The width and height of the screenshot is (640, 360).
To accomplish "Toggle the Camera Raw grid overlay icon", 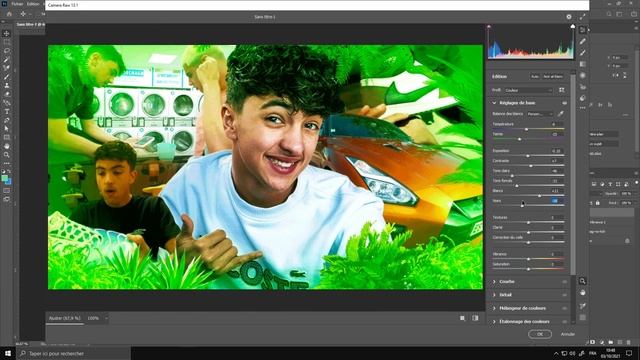I will click(x=582, y=317).
